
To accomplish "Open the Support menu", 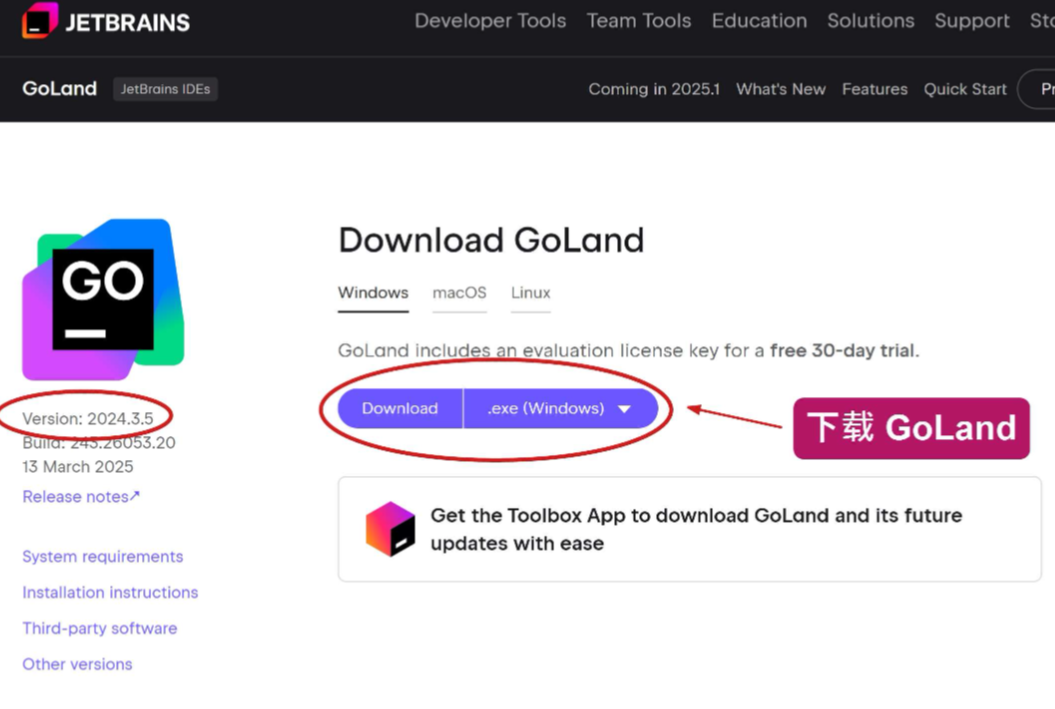I will 972,21.
